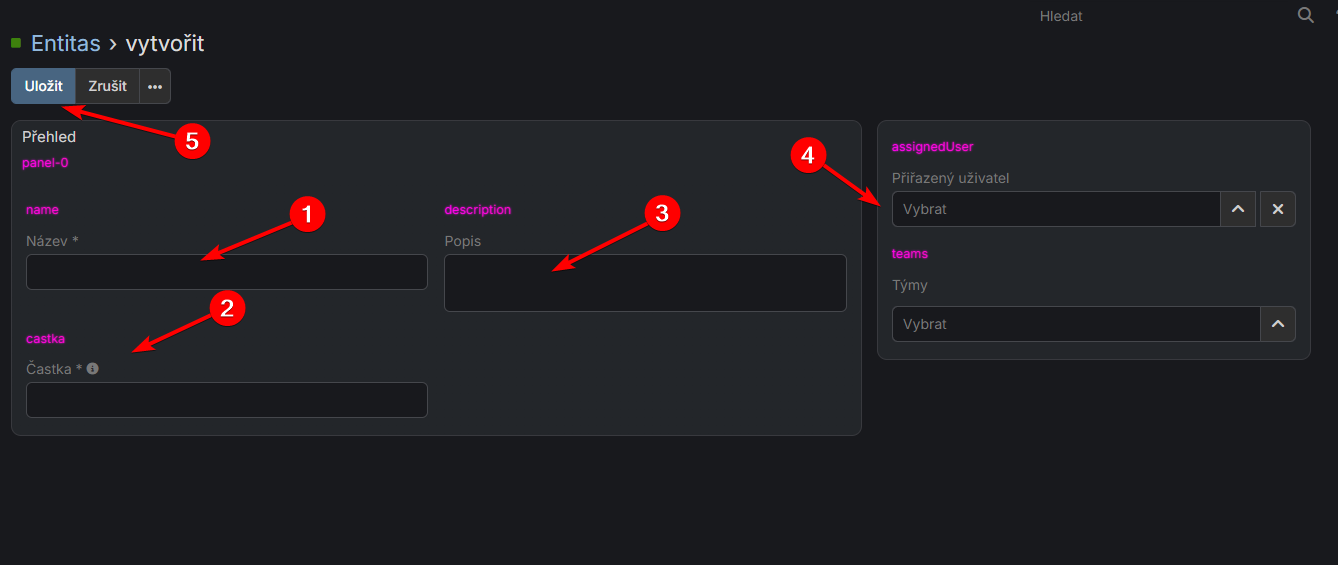Save the record with Uložit
Image resolution: width=1338 pixels, height=565 pixels.
tap(44, 86)
